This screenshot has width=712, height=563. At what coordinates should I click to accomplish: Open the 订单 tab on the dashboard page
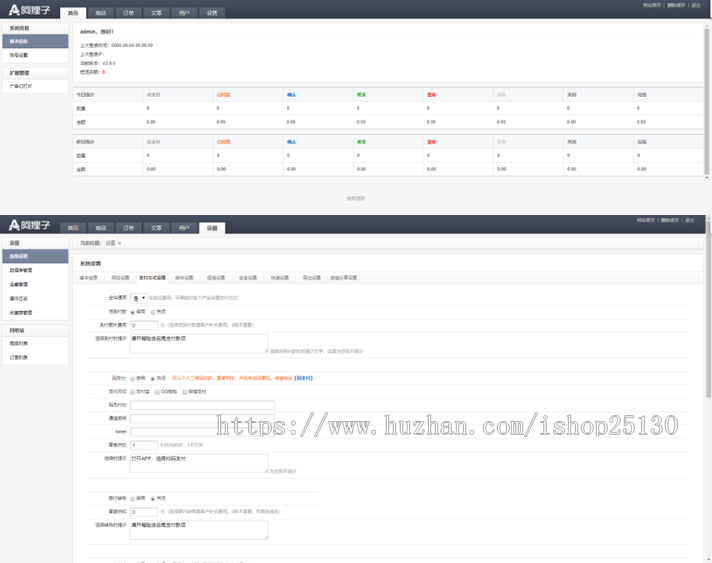click(x=129, y=13)
